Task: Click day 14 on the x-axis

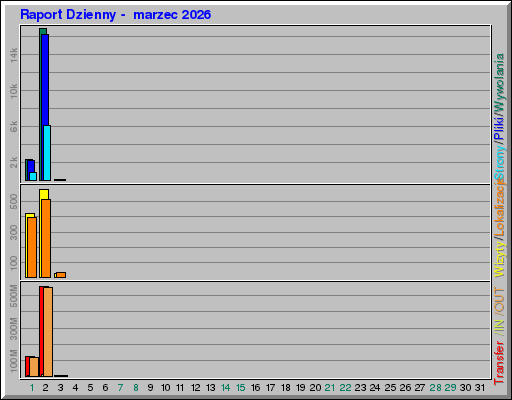Action: [x=226, y=388]
